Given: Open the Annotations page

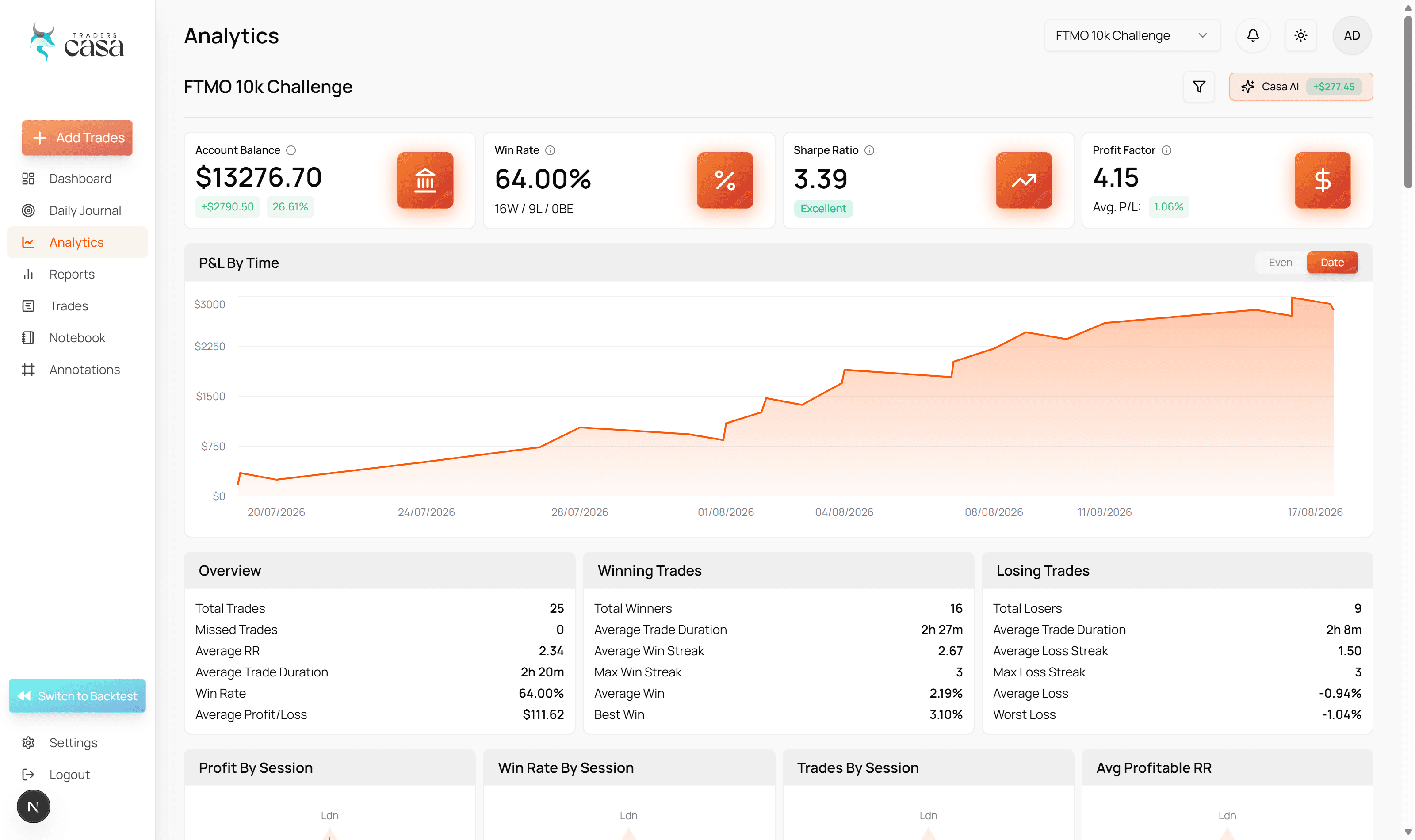Looking at the screenshot, I should point(77,370).
